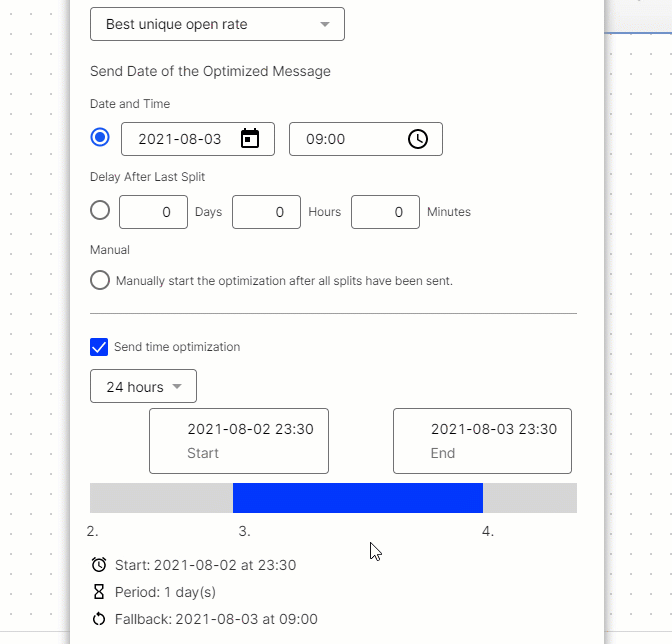
Task: Select the Date and Time radio button
Action: point(100,138)
